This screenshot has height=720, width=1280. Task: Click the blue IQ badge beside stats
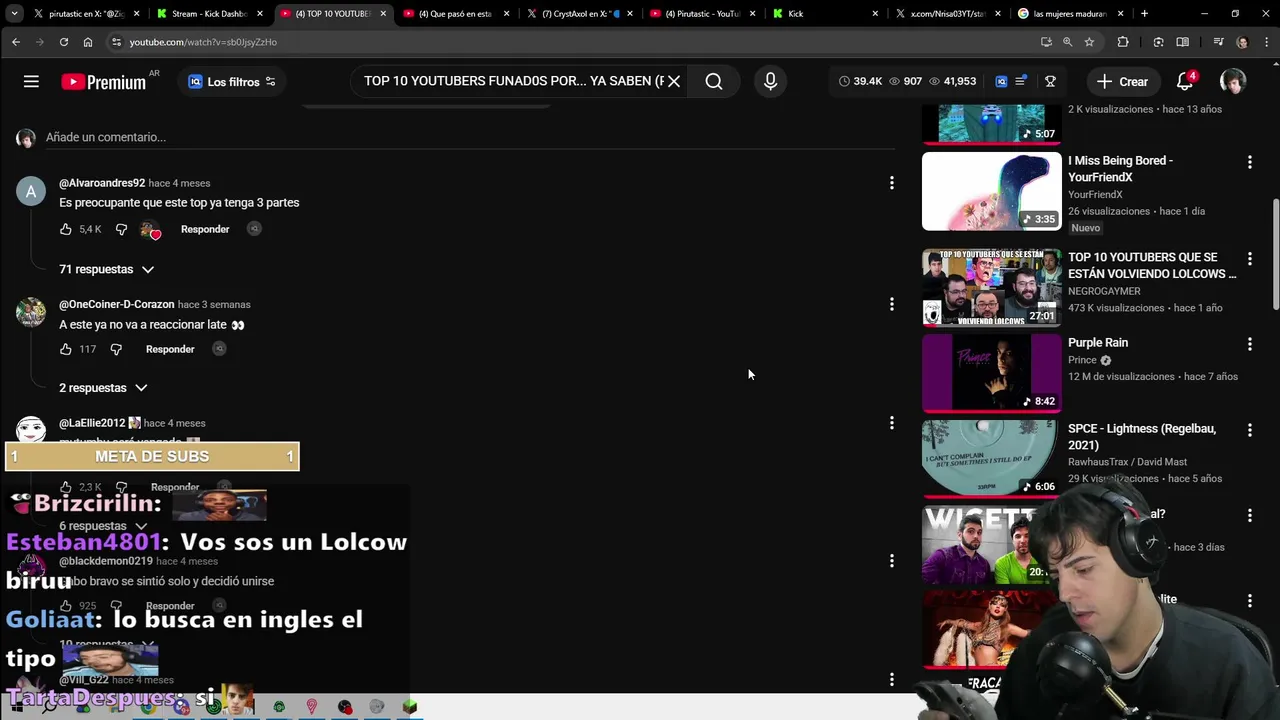[1001, 82]
